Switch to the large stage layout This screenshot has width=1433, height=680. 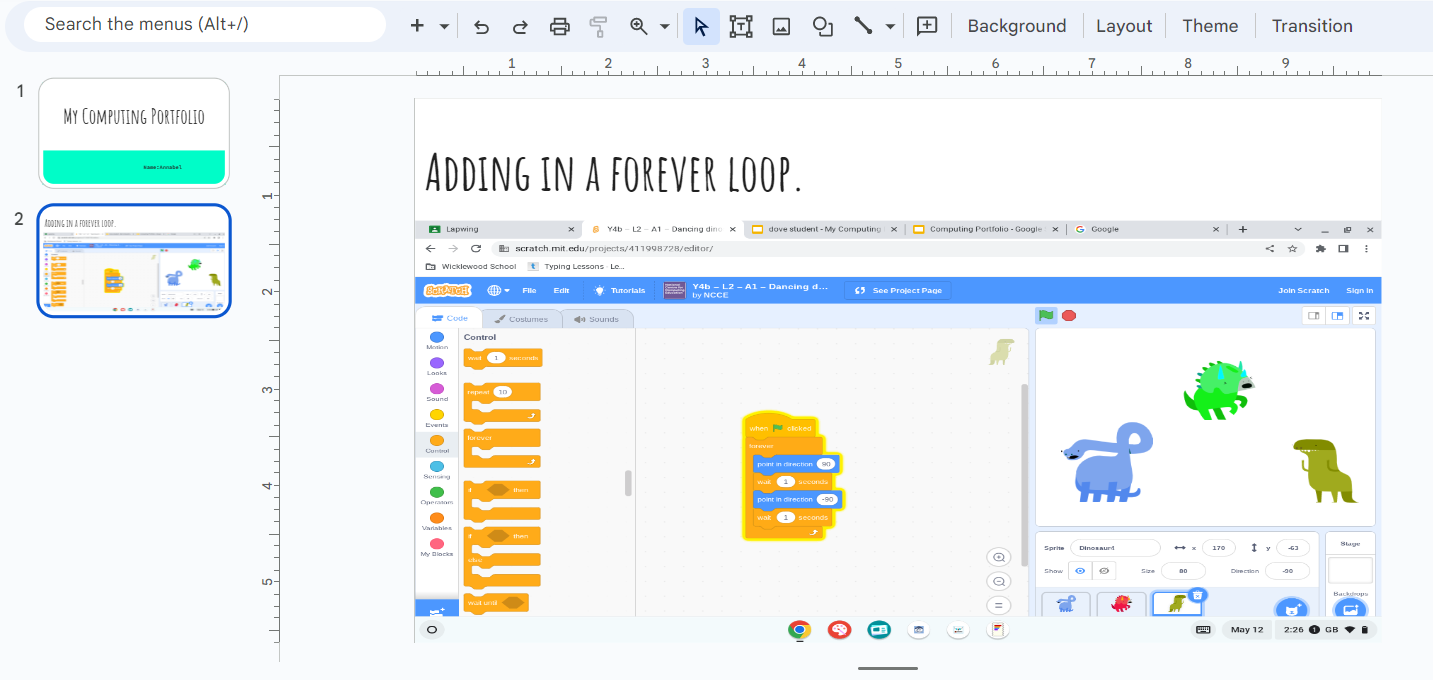tap(1337, 316)
